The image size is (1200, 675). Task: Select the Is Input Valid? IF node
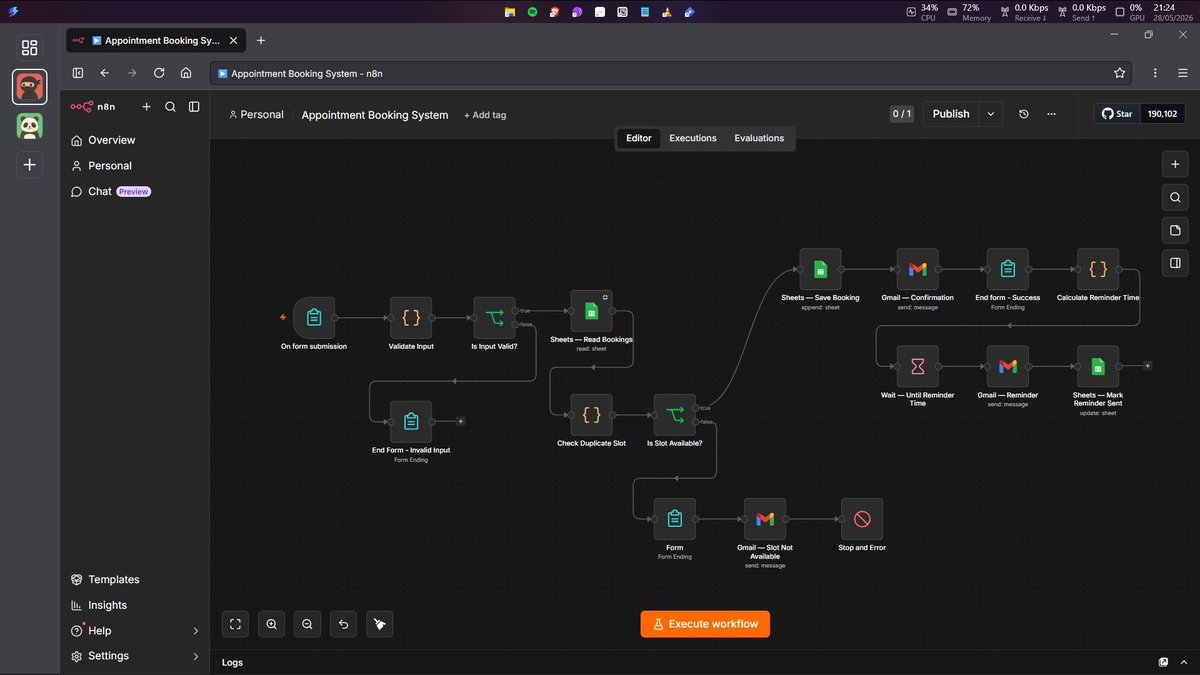point(494,318)
